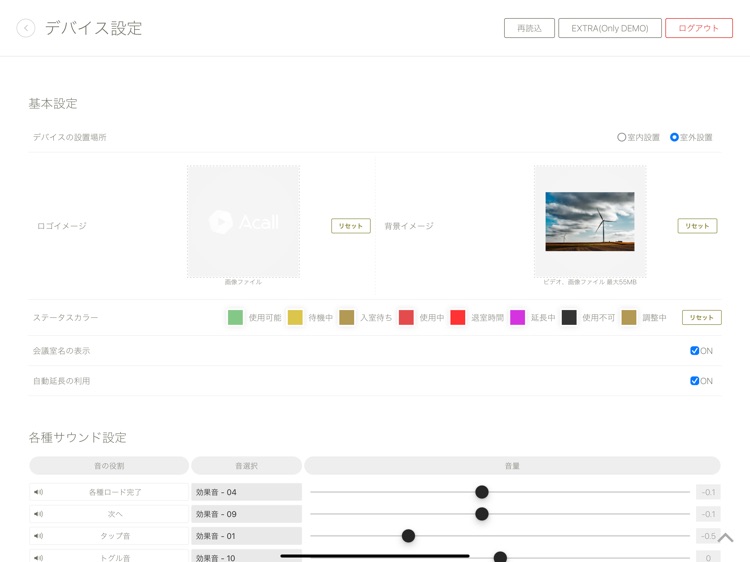The height and width of the screenshot is (562, 750).
Task: Click the デバイスの設置場所 label
Action: (69, 137)
